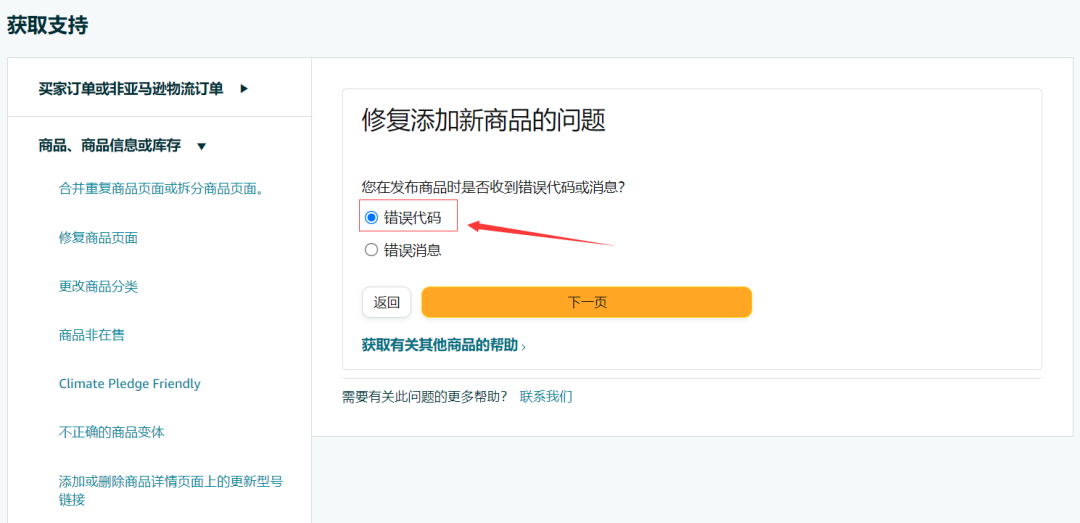Open Climate Pledge Friendly item
The width and height of the screenshot is (1080, 523).
(x=129, y=384)
